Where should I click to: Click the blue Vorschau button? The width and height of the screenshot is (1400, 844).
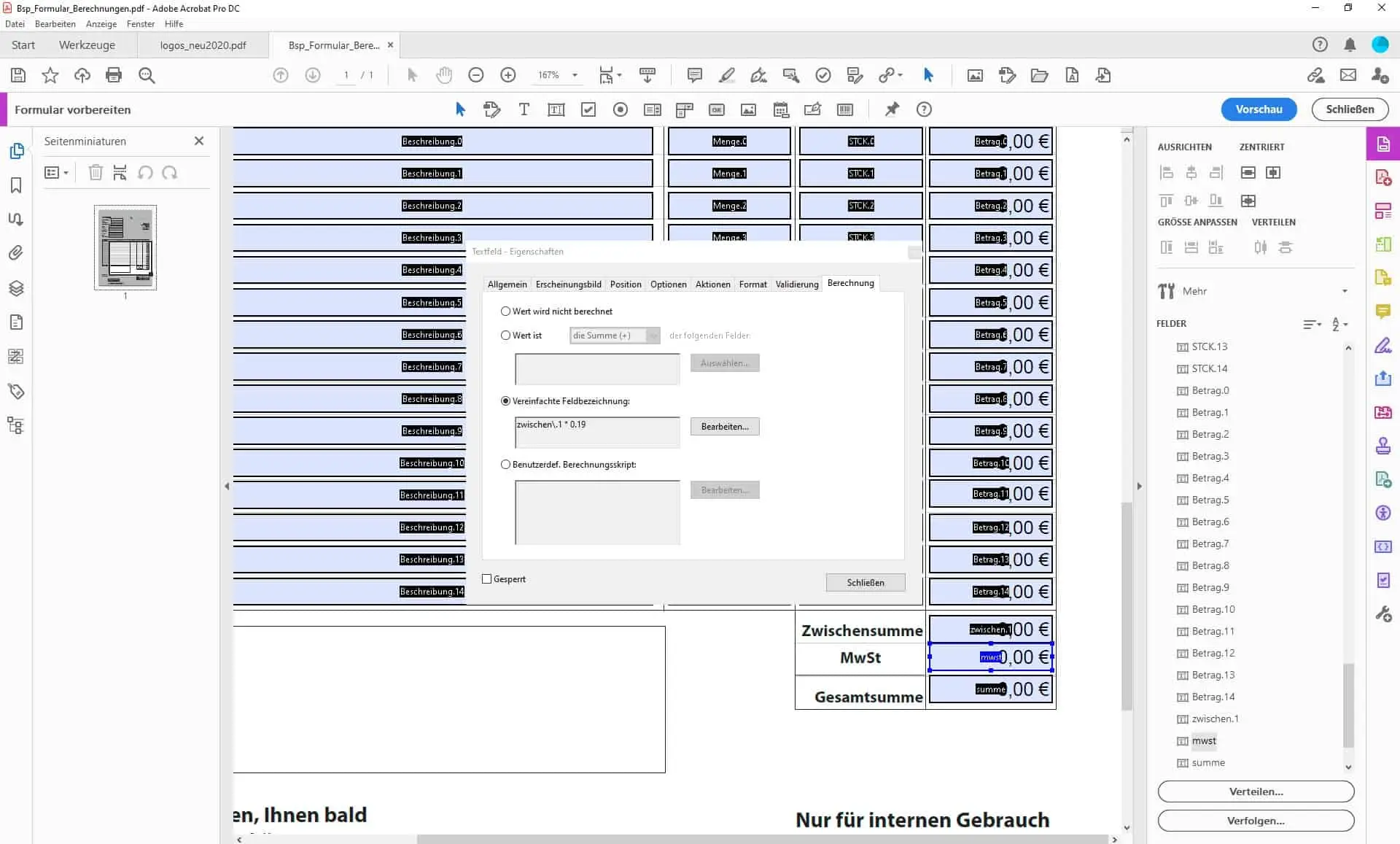point(1259,109)
